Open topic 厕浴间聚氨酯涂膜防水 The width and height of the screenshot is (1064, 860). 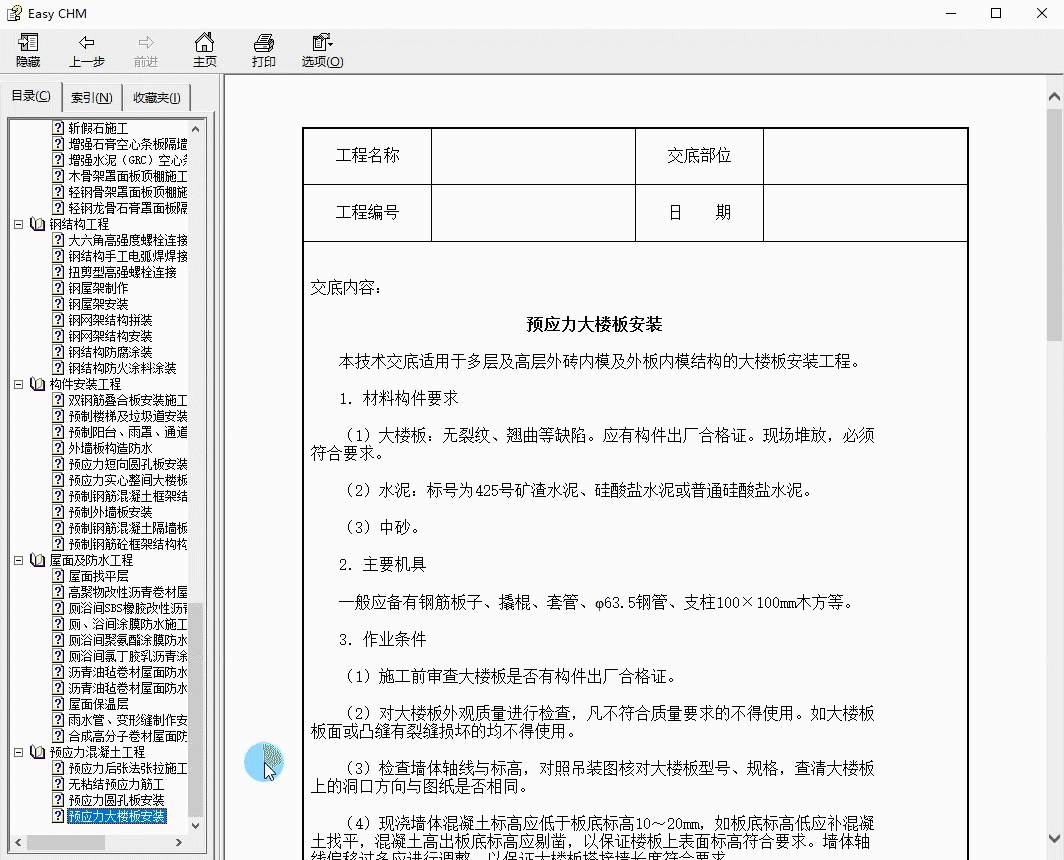click(x=128, y=640)
